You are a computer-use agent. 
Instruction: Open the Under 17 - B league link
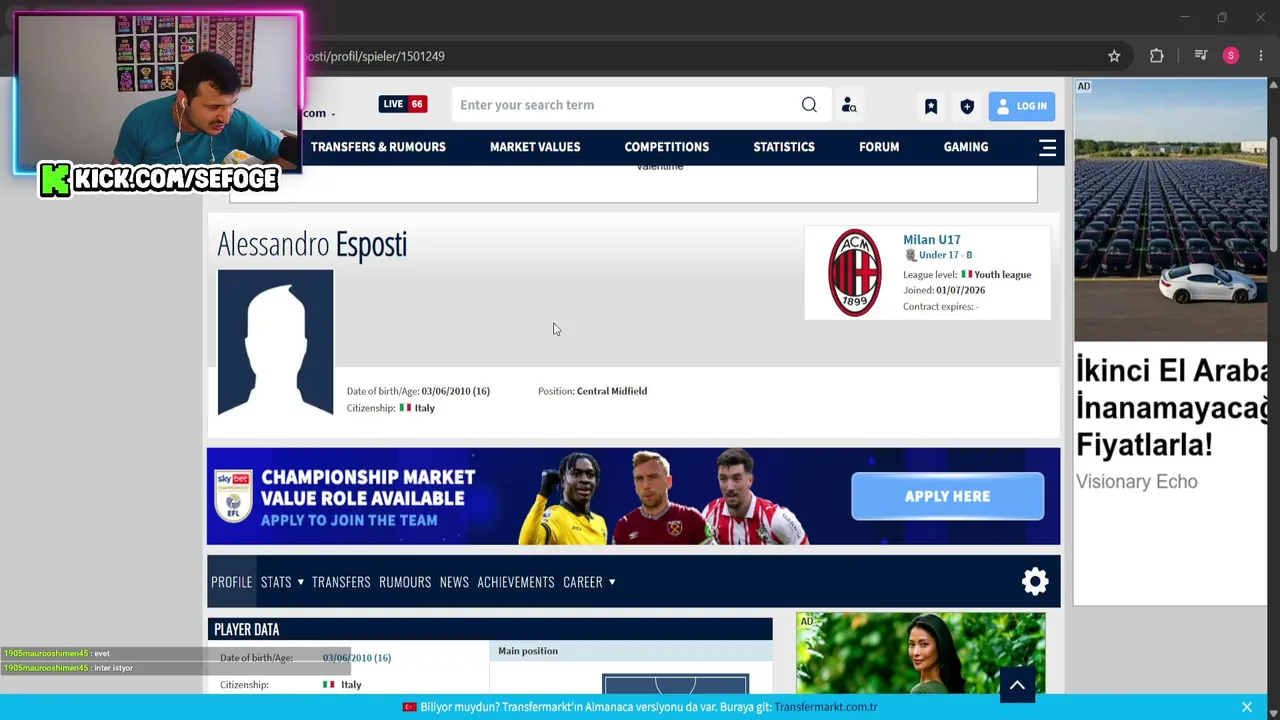tap(945, 255)
